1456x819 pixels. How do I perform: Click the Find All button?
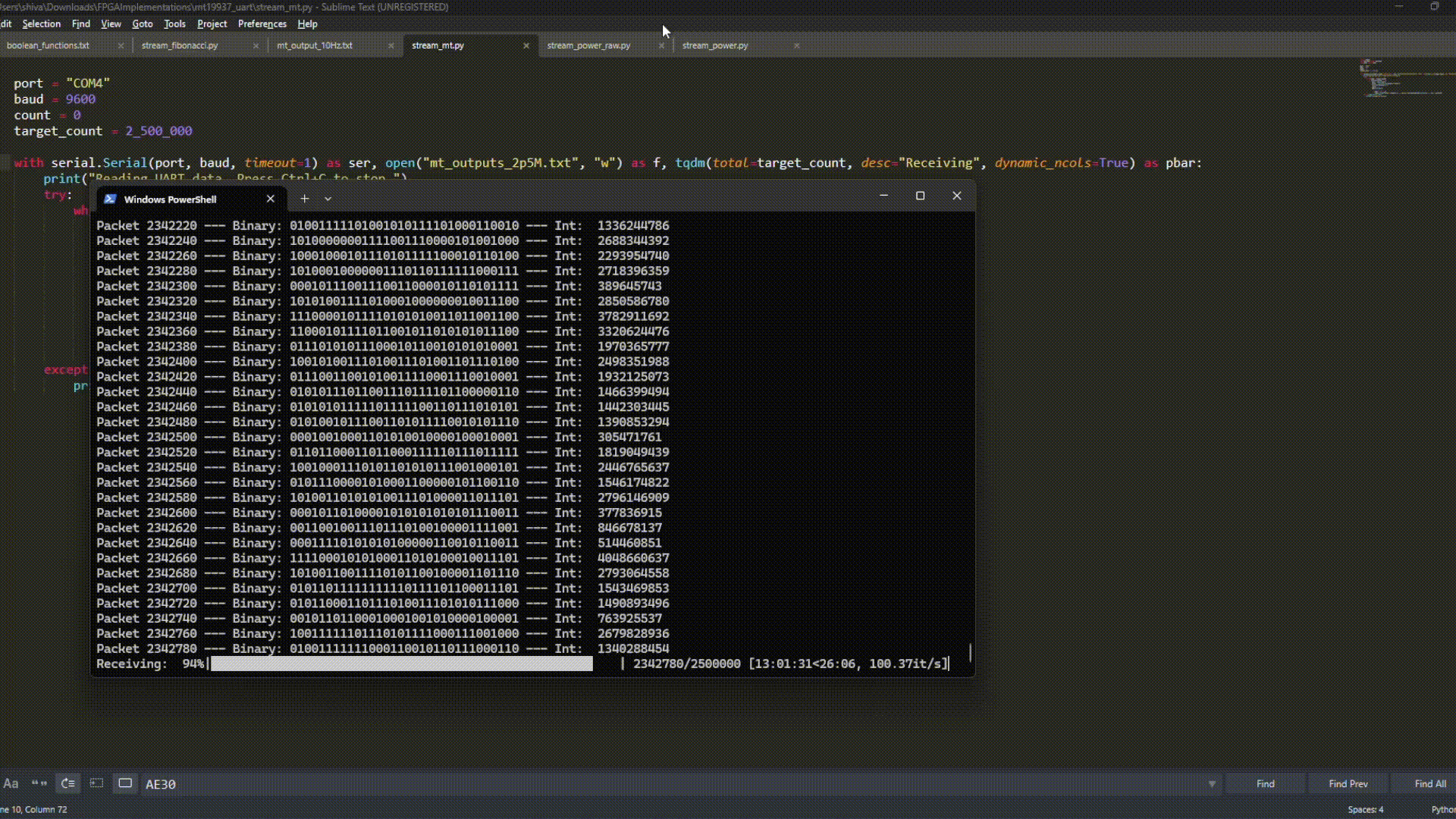[x=1429, y=784]
